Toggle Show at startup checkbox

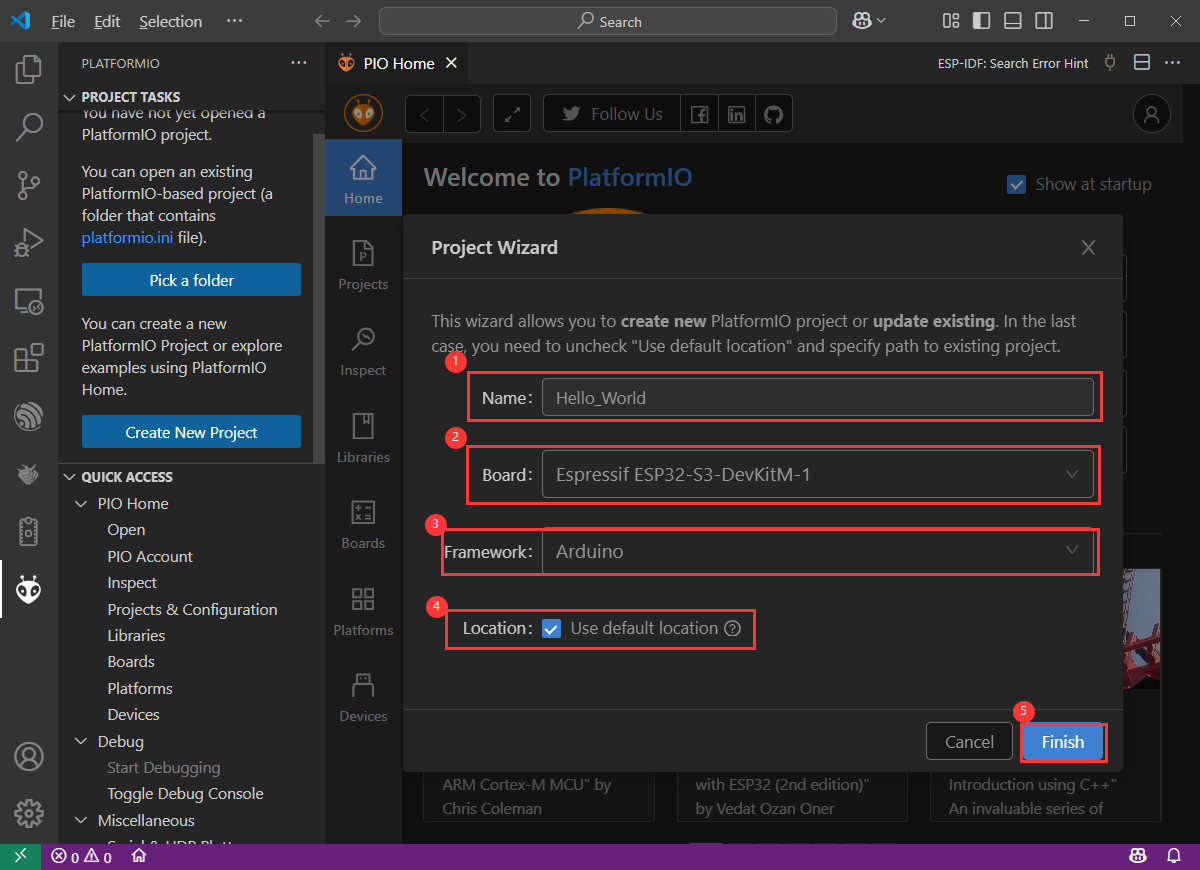(1016, 184)
